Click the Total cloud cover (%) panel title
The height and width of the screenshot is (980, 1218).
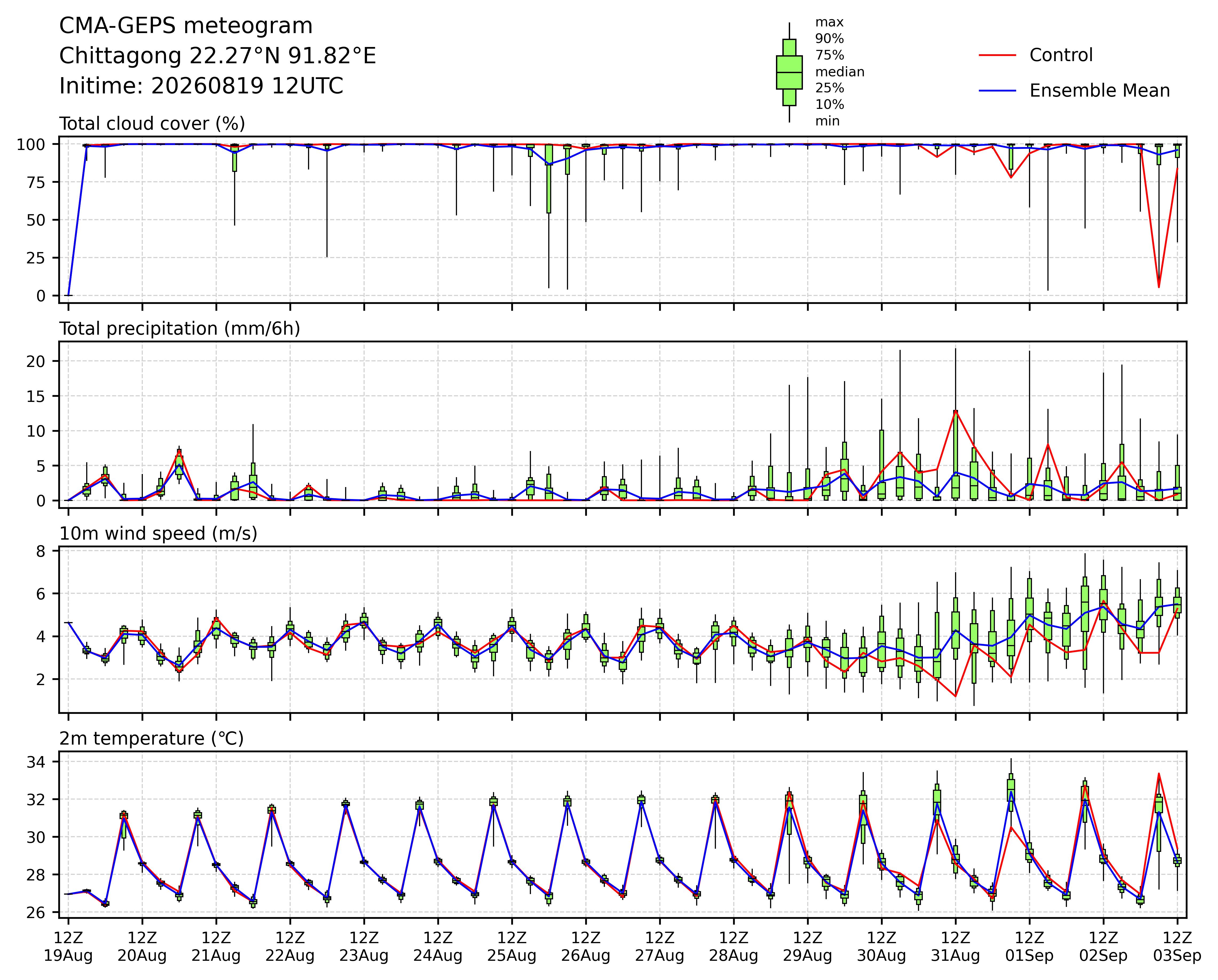(152, 124)
